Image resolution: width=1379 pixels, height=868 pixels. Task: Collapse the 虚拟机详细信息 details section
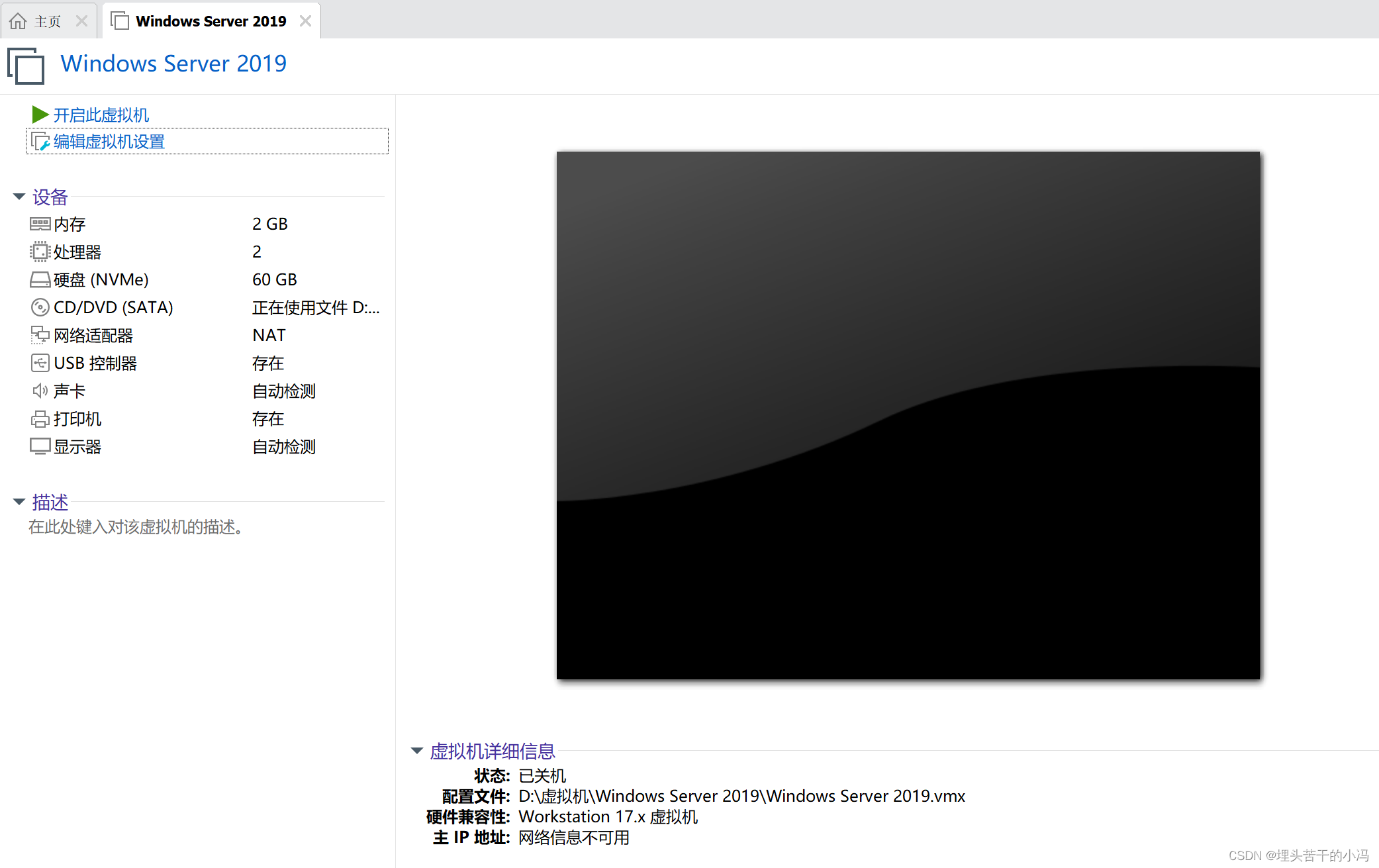point(417,751)
